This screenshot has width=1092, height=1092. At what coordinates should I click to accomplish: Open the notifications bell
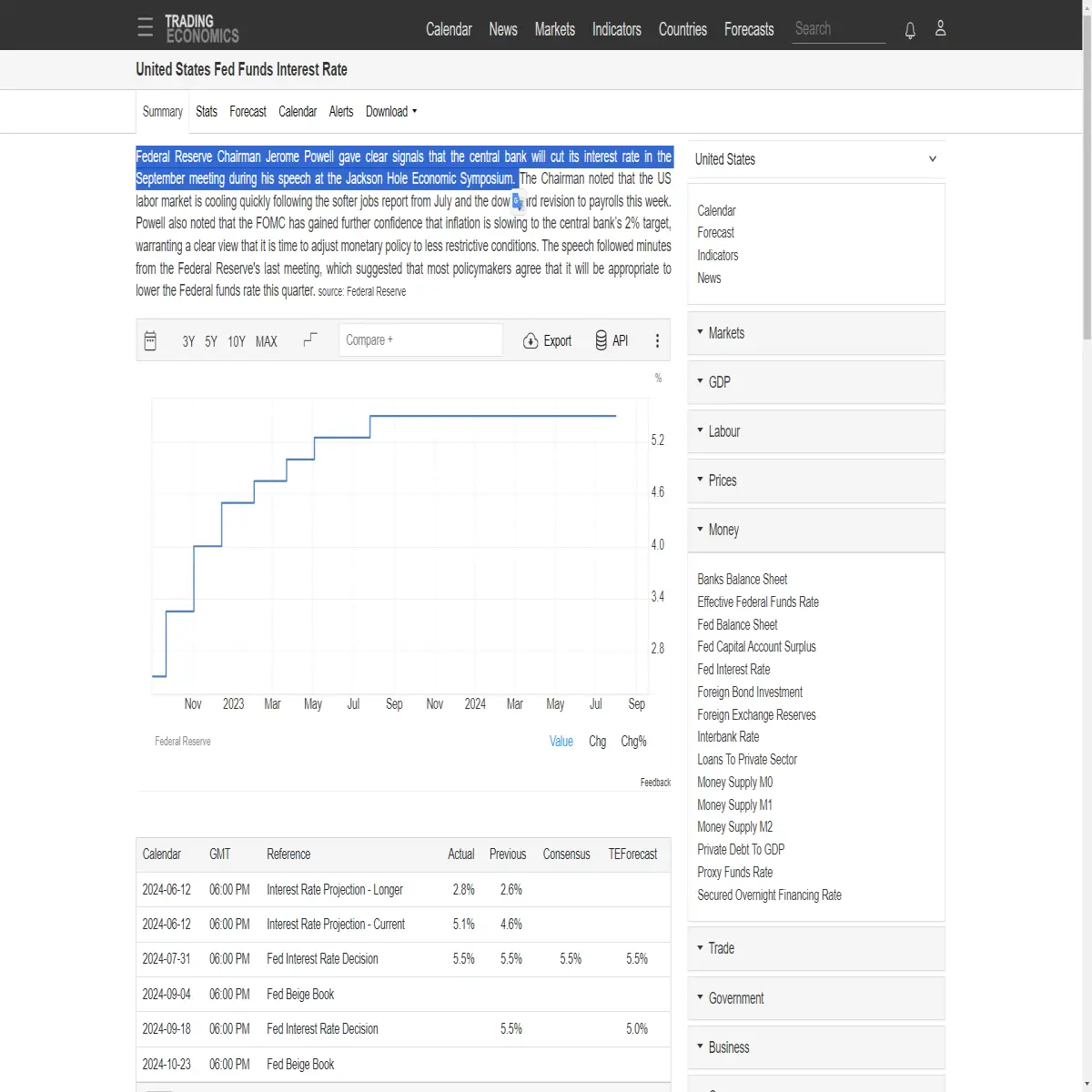[x=910, y=30]
